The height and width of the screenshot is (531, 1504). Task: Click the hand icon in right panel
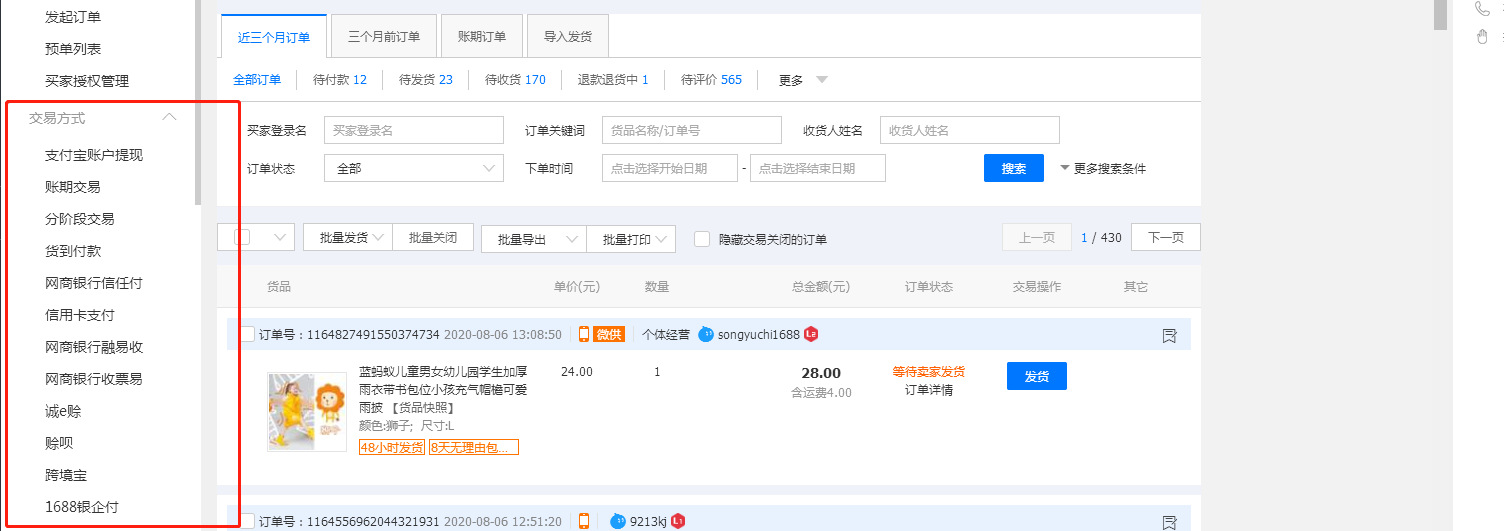coord(1482,37)
